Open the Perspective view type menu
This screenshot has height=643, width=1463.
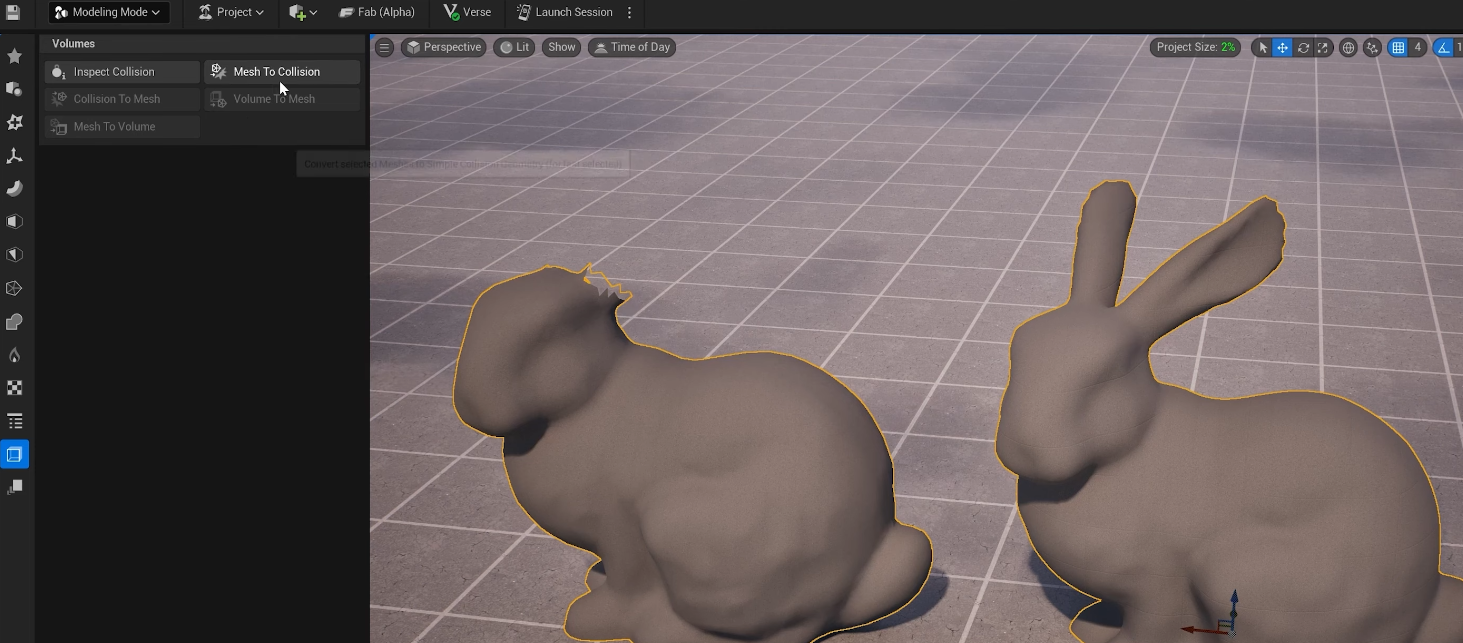click(x=443, y=47)
